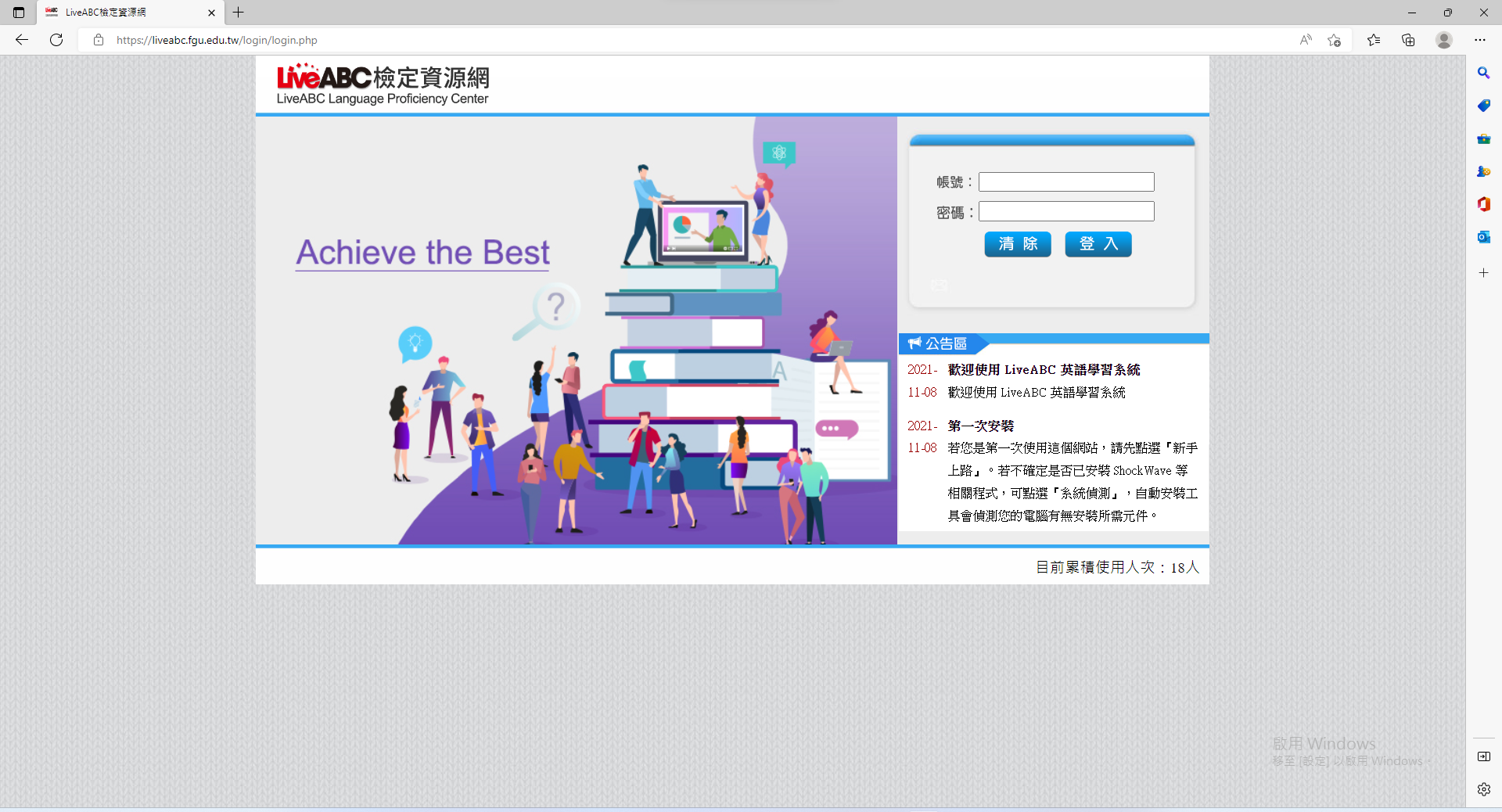
Task: Click the 目前累積使用人次：18人 counter text
Action: point(1117,567)
